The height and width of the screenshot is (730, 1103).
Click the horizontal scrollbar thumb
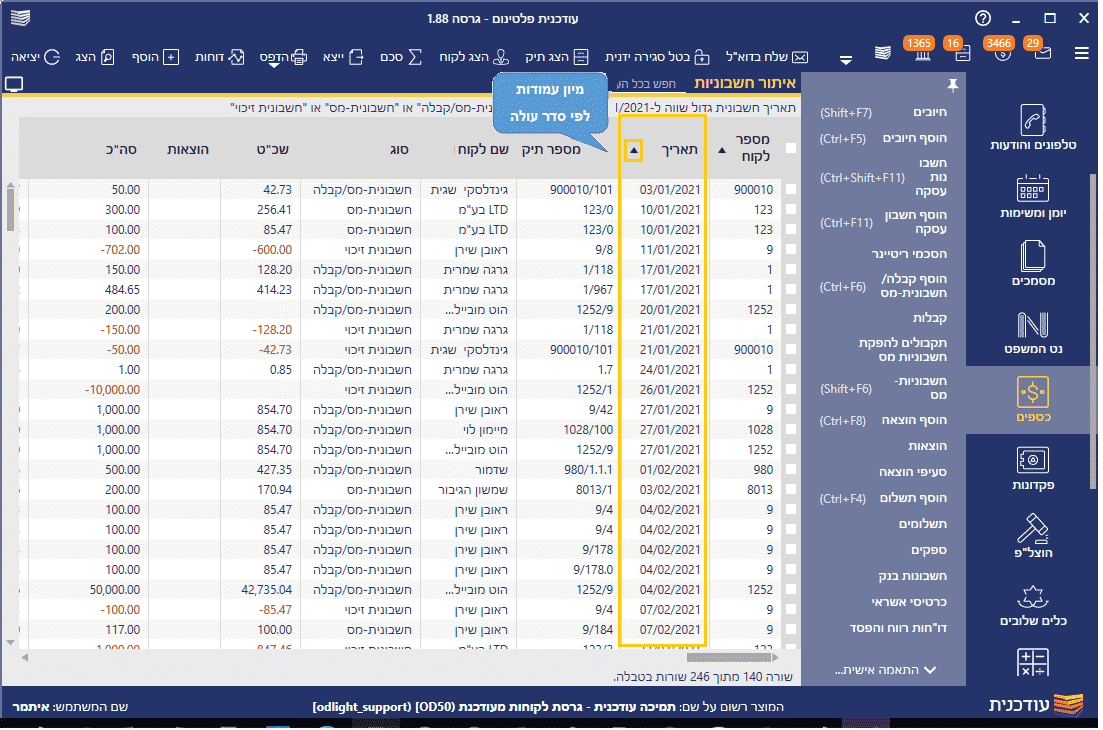pos(728,658)
